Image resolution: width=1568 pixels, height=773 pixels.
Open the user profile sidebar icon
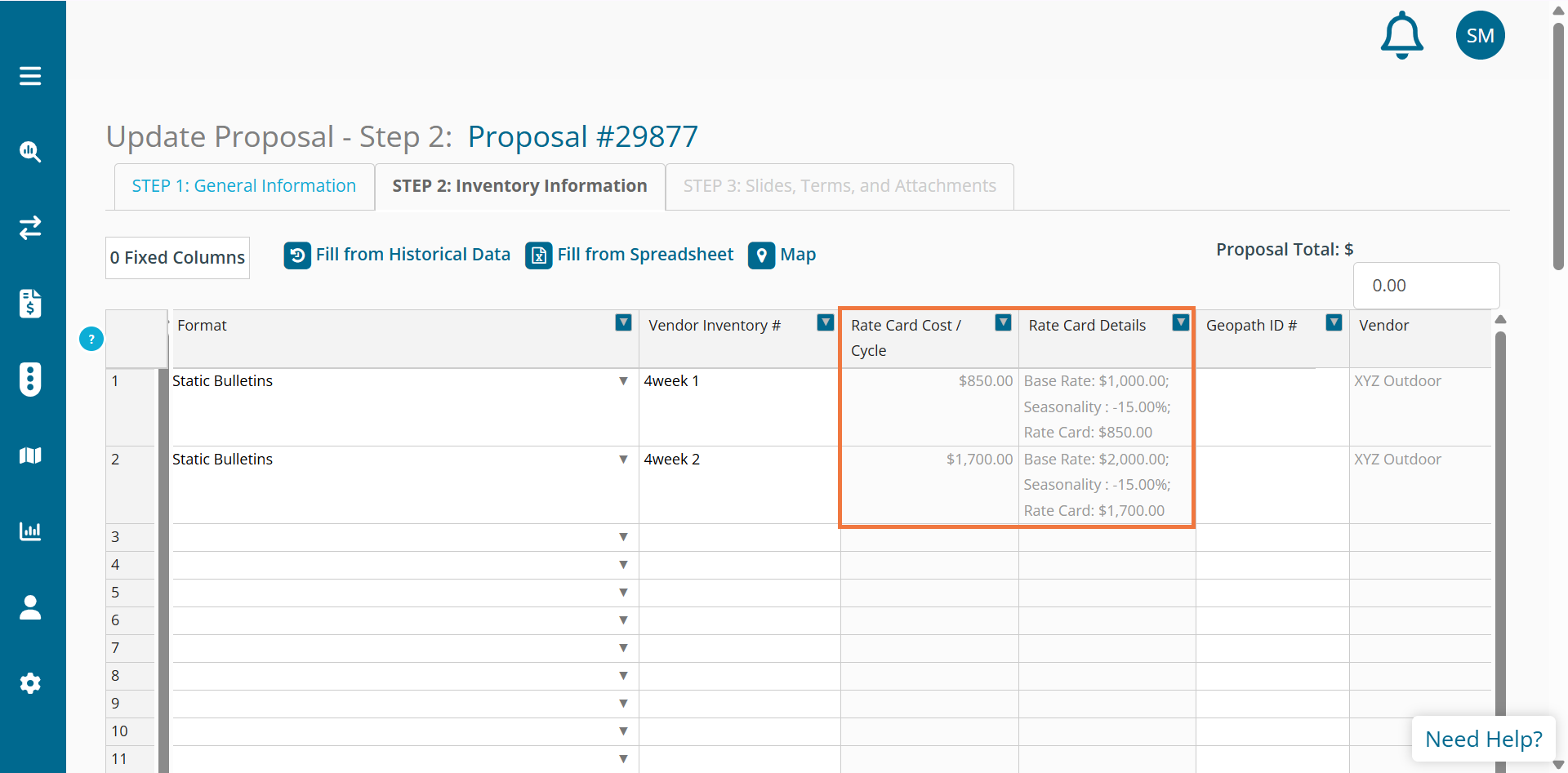tap(30, 607)
